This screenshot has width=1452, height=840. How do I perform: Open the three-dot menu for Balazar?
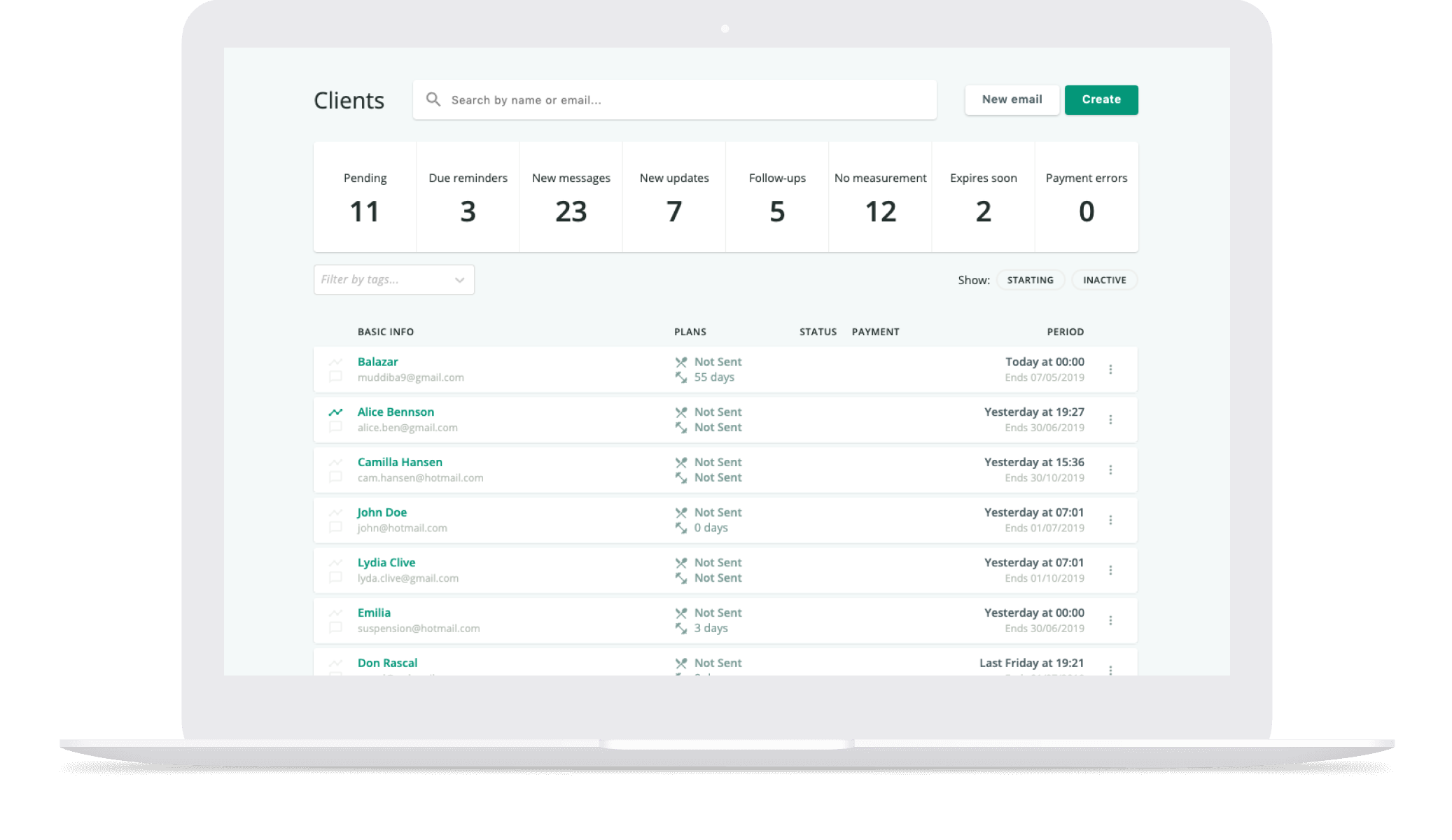pos(1110,370)
